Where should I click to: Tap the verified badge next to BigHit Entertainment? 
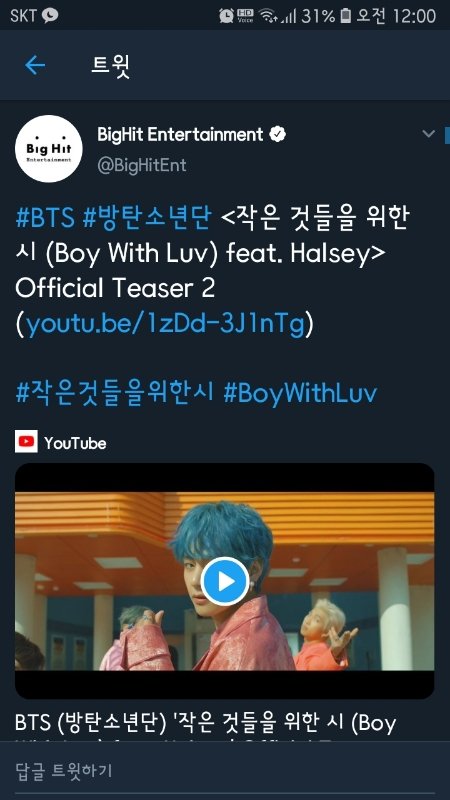pyautogui.click(x=278, y=135)
